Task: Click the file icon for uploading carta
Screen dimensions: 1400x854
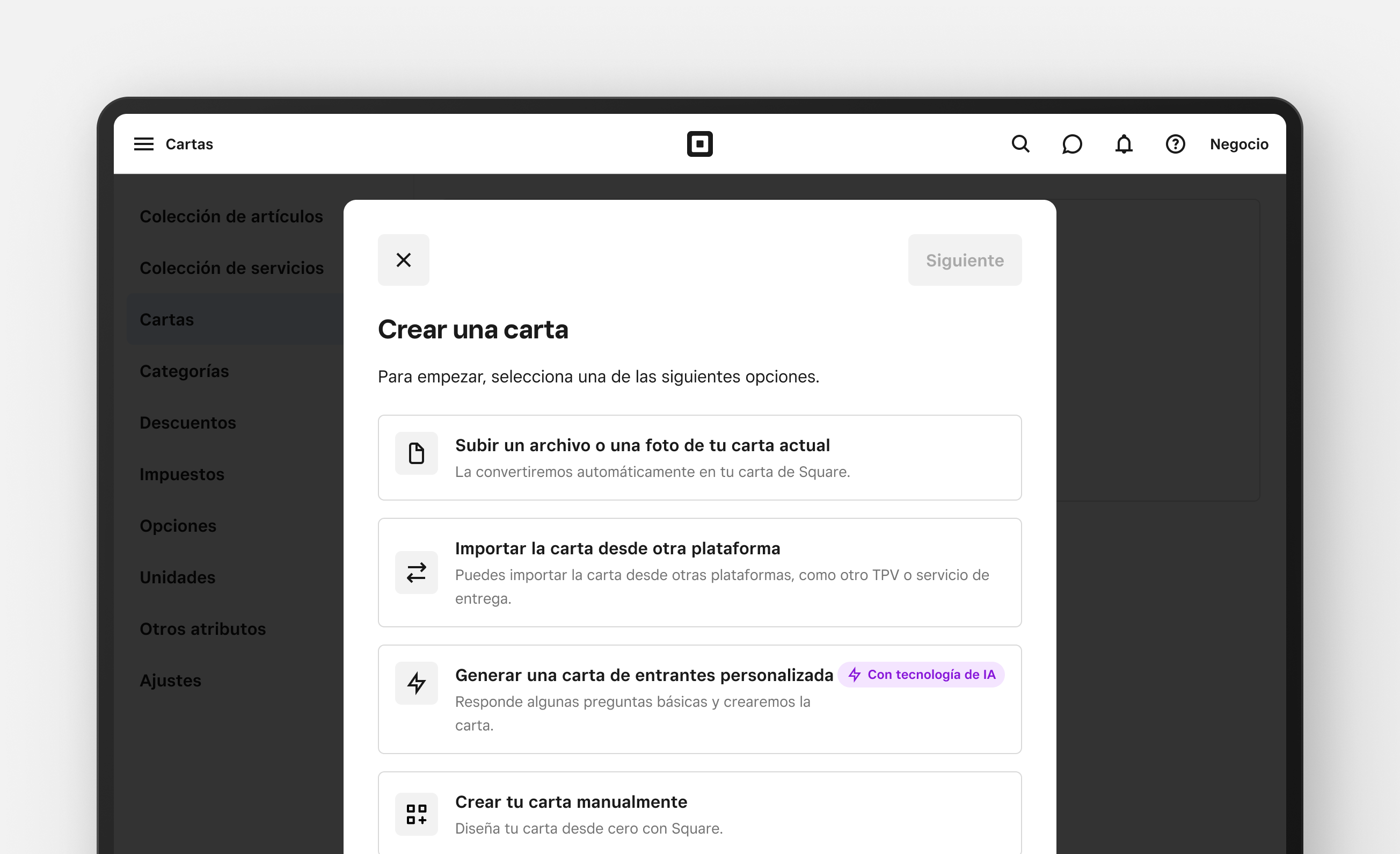Action: pyautogui.click(x=417, y=453)
